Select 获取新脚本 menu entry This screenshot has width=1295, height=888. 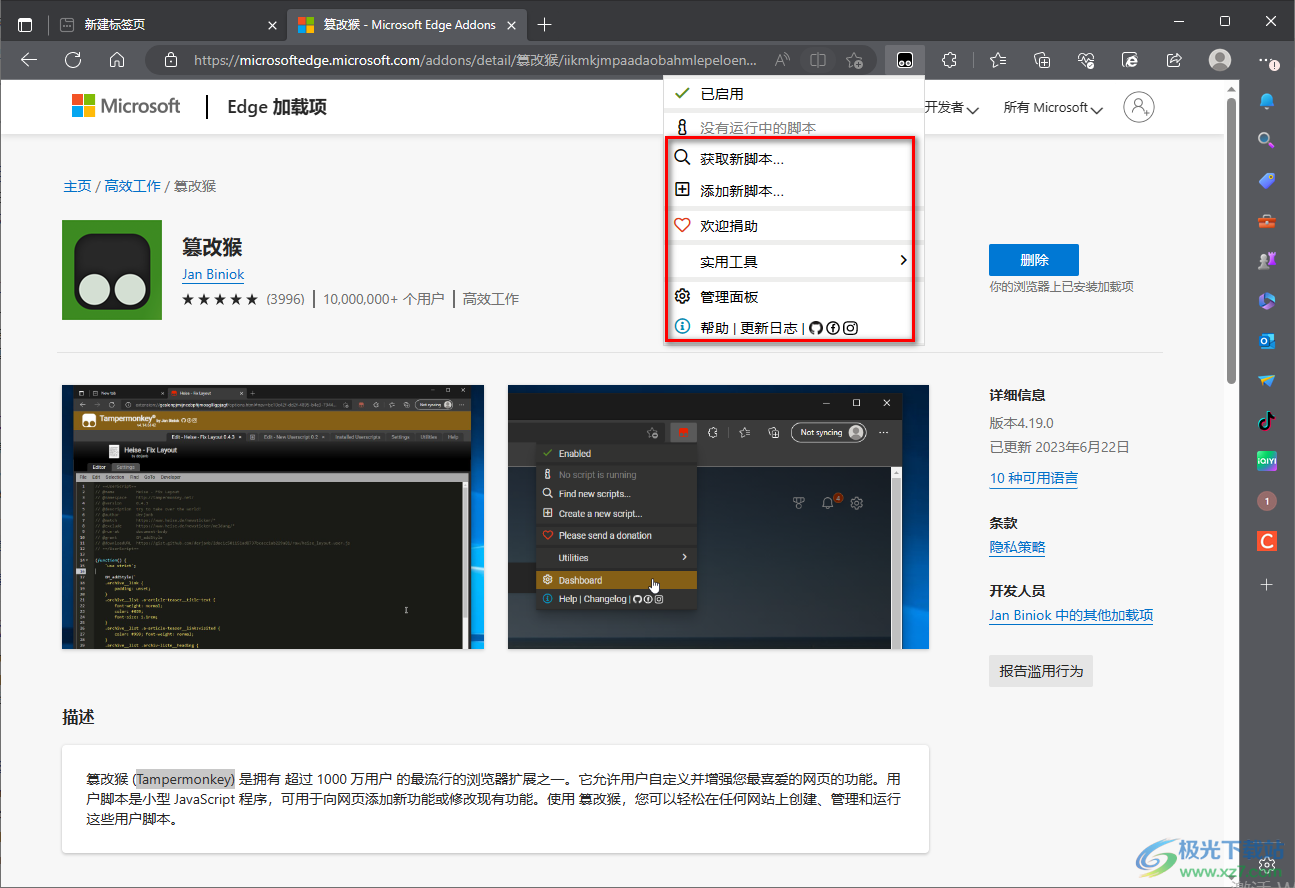[794, 159]
